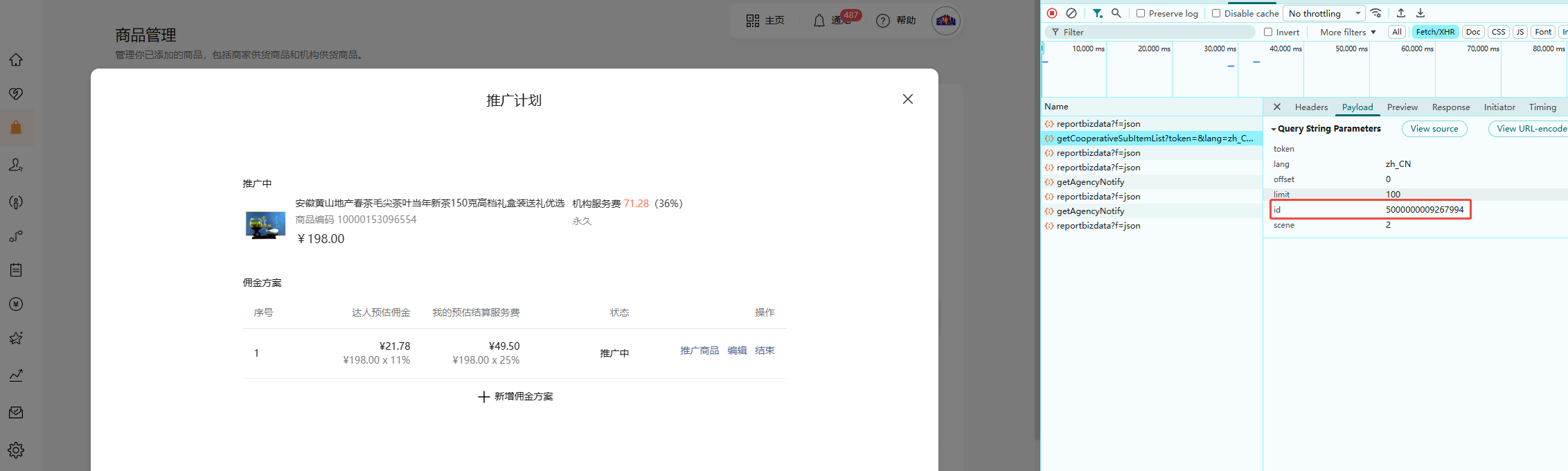
Task: Close the 推广计划 dialog
Action: (908, 99)
